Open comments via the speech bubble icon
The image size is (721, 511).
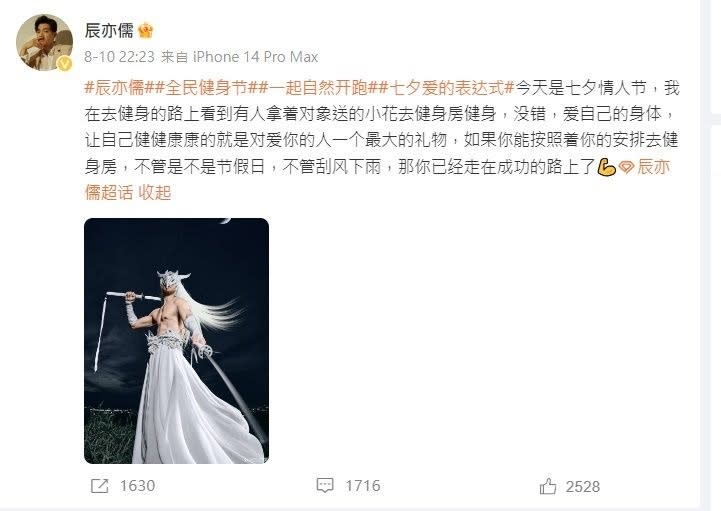coord(325,485)
